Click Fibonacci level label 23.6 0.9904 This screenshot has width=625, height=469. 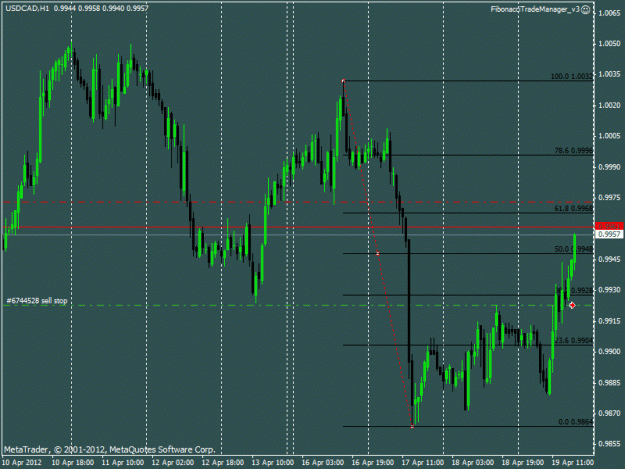pyautogui.click(x=574, y=340)
